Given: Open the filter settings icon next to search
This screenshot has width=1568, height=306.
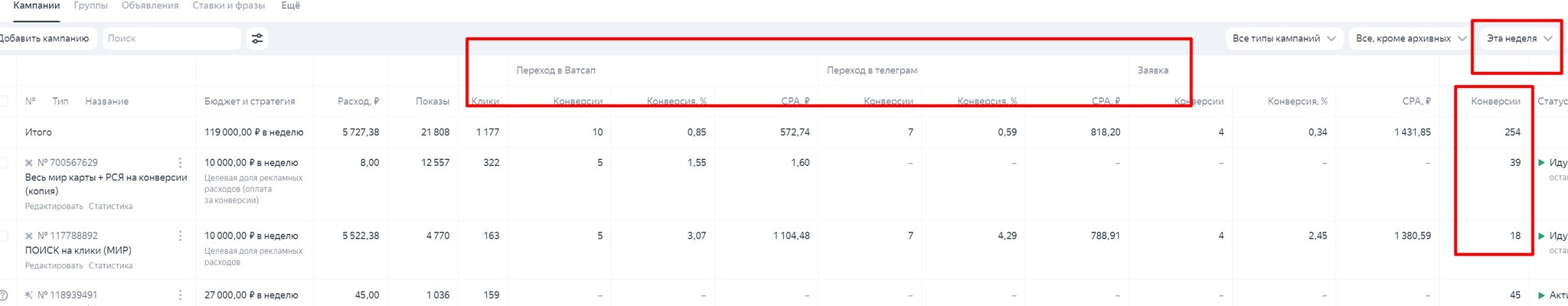Looking at the screenshot, I should pos(257,38).
